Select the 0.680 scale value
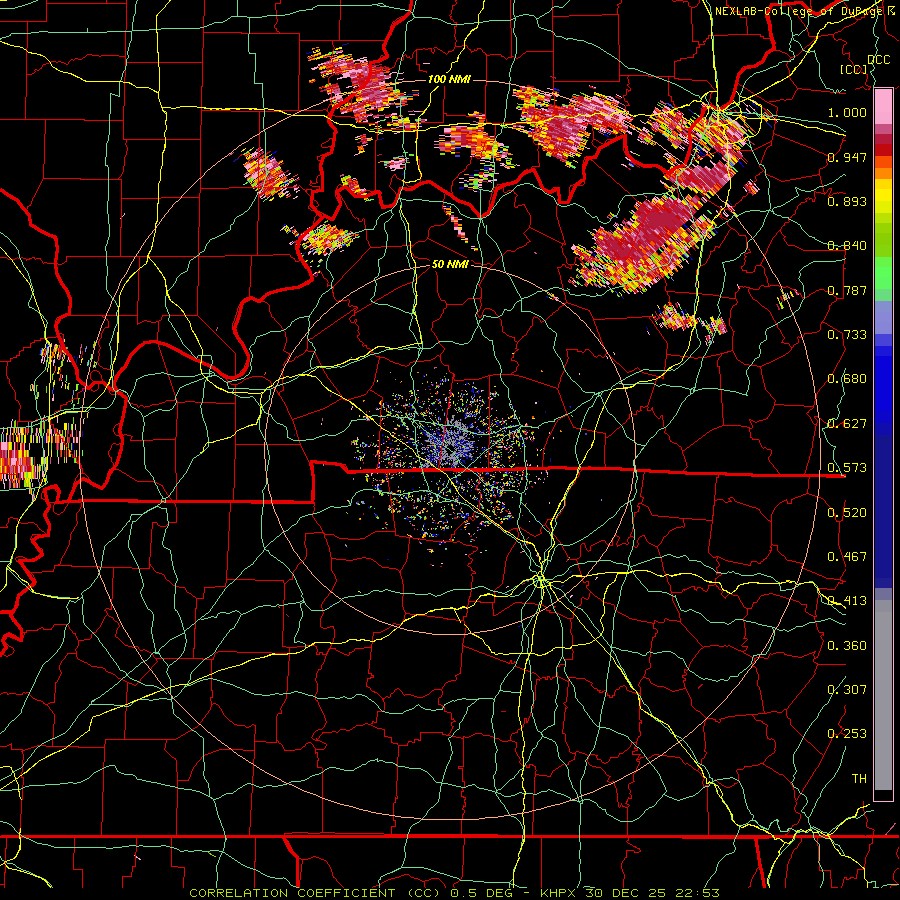Viewport: 900px width, 900px height. coord(847,379)
